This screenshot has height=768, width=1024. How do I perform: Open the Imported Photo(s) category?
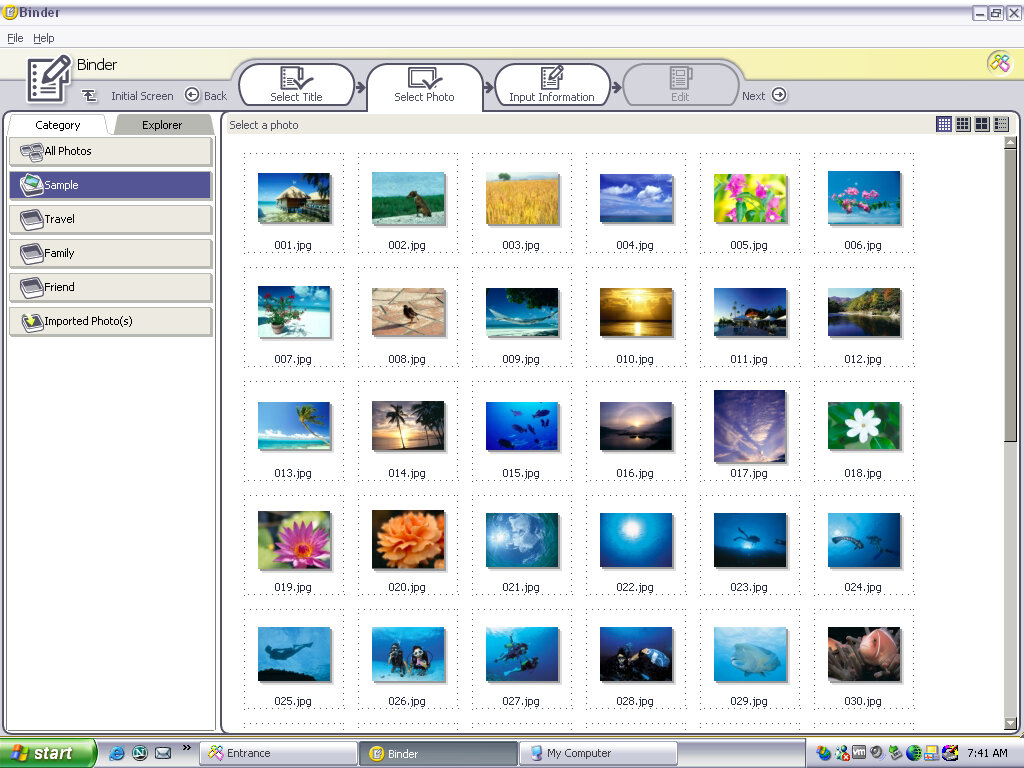point(110,321)
